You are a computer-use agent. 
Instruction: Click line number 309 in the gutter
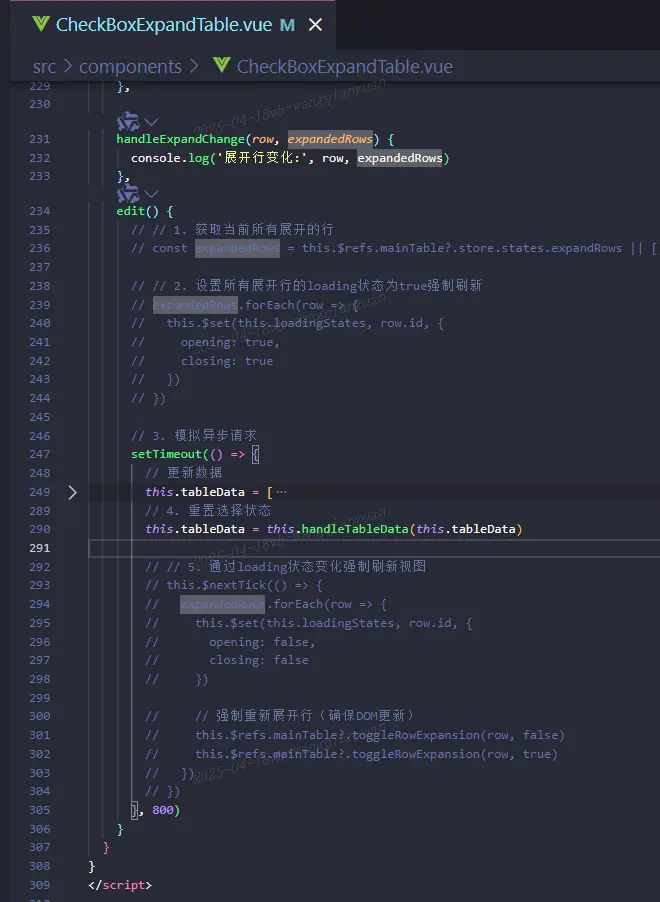pos(40,885)
